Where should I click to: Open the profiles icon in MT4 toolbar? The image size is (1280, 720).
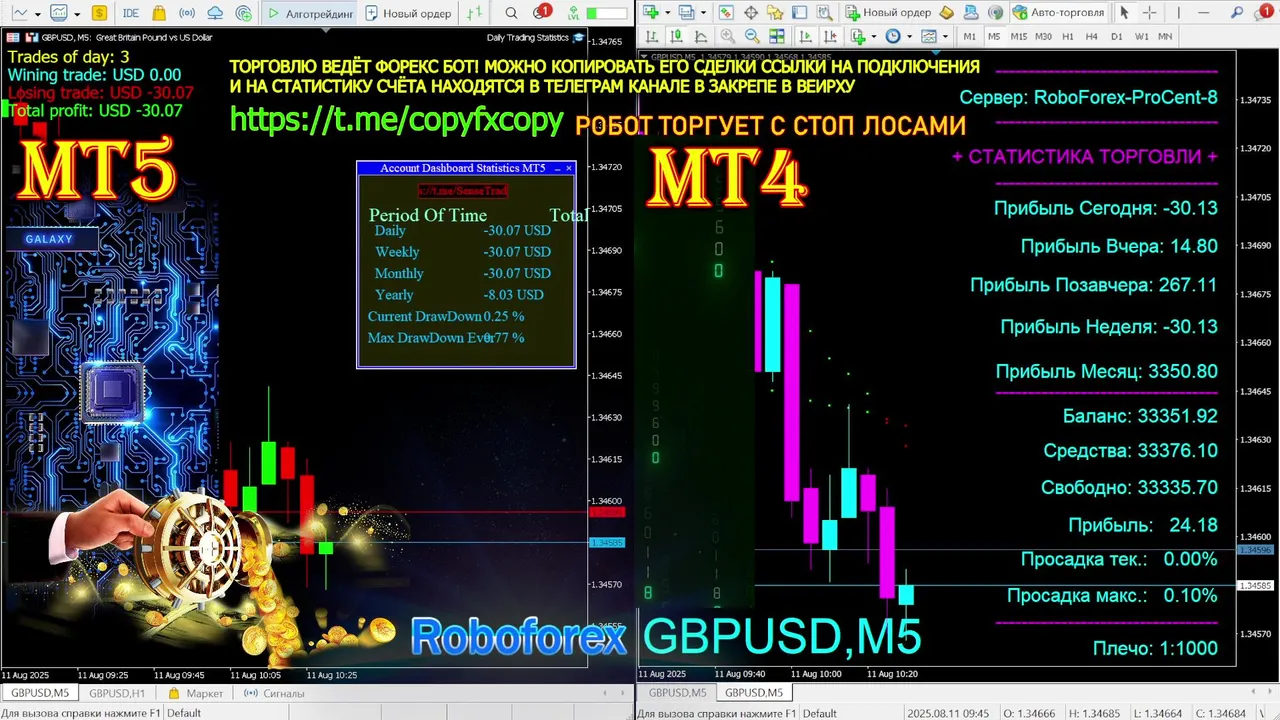click(x=686, y=12)
